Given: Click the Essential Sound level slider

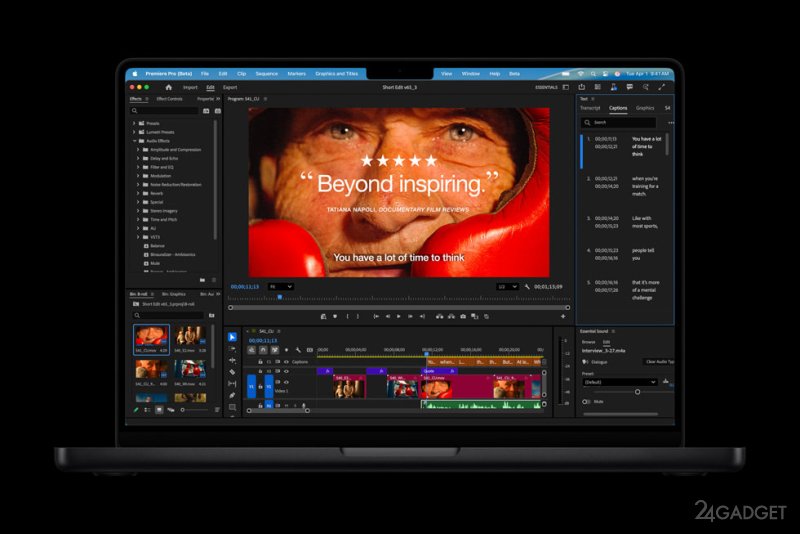Looking at the screenshot, I should coord(637,391).
